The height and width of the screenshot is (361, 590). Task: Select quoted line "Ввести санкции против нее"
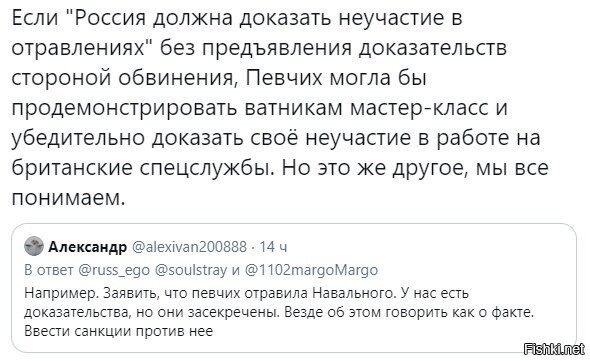click(x=119, y=331)
